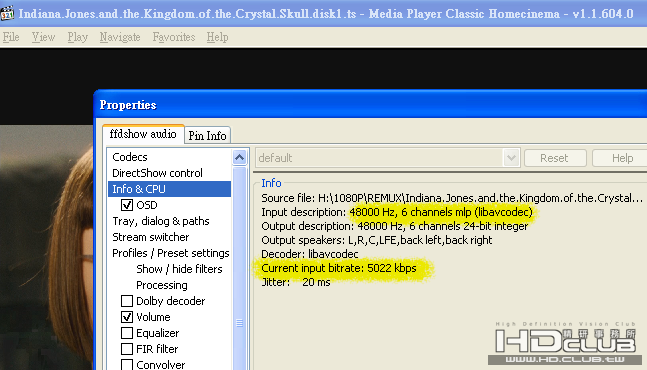Select the Processing entry
The height and width of the screenshot is (370, 647).
(x=162, y=285)
